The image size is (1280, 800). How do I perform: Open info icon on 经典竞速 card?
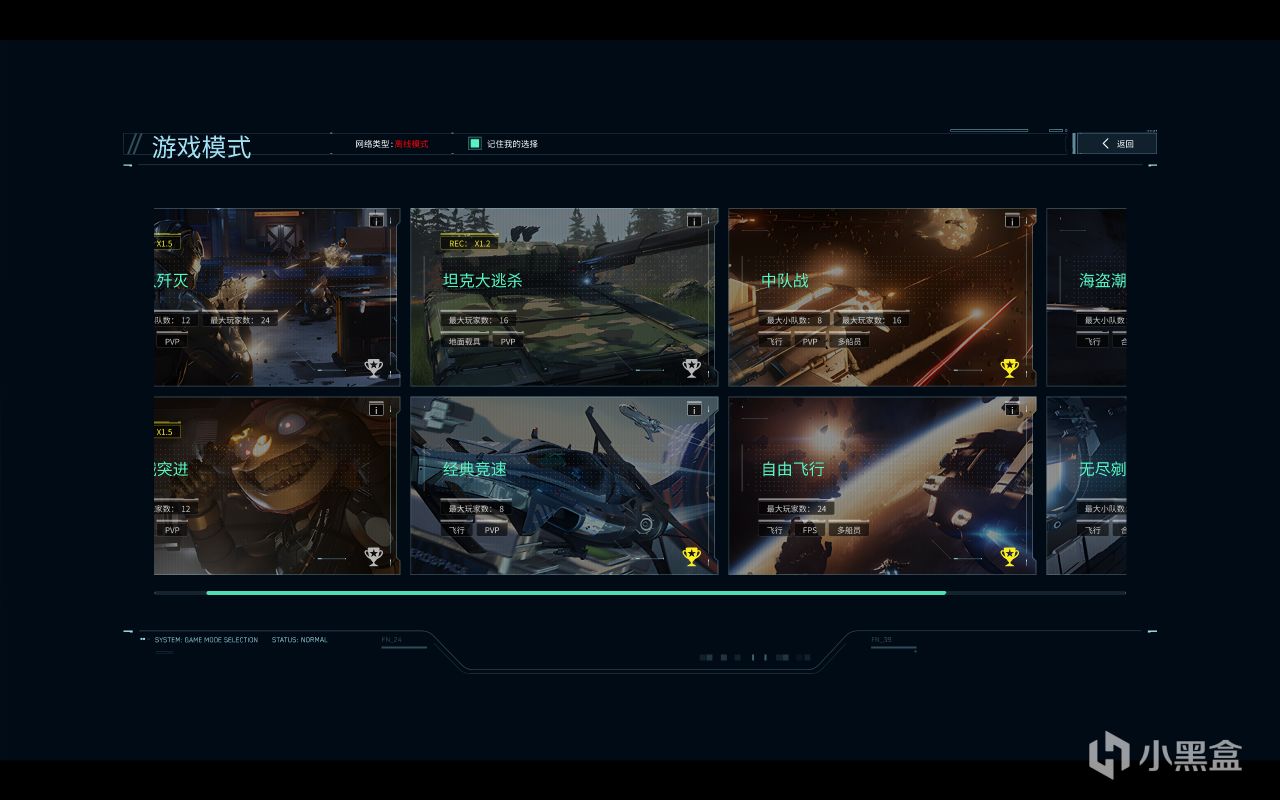coord(694,409)
